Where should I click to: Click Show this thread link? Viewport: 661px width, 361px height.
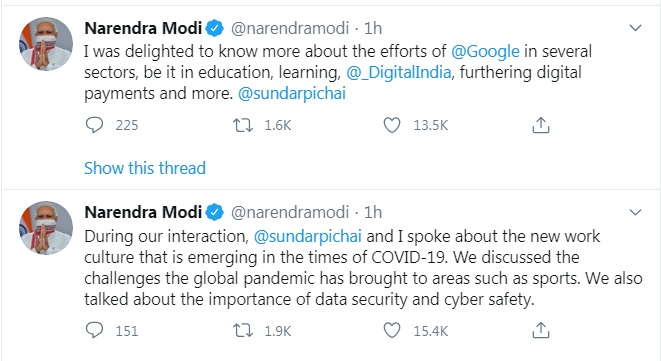145,168
